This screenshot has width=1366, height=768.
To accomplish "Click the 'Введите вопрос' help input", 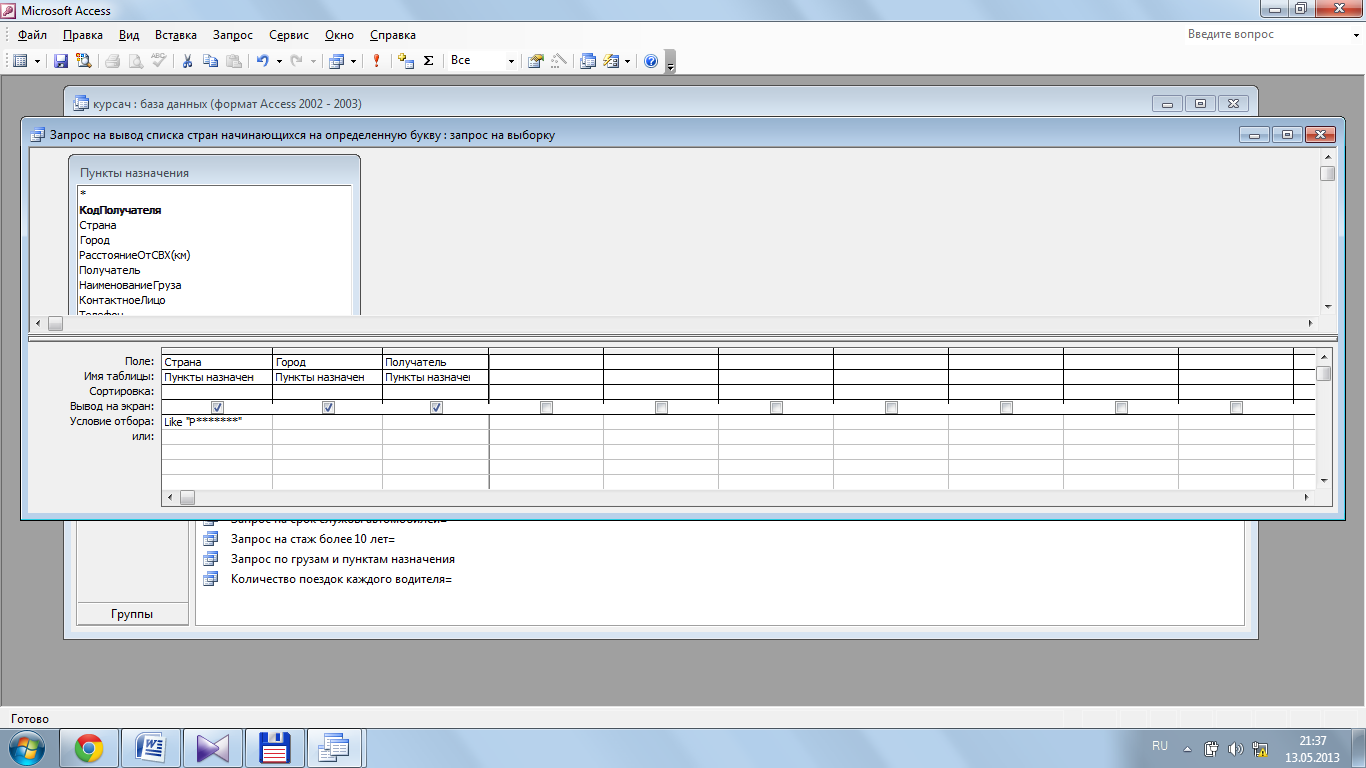I will coord(1265,34).
